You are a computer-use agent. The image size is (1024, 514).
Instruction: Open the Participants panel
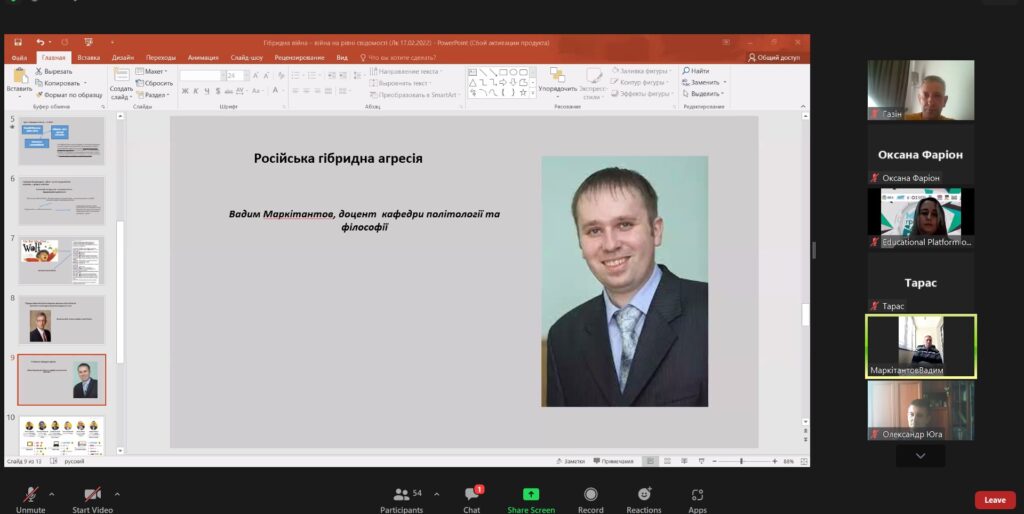pos(401,495)
